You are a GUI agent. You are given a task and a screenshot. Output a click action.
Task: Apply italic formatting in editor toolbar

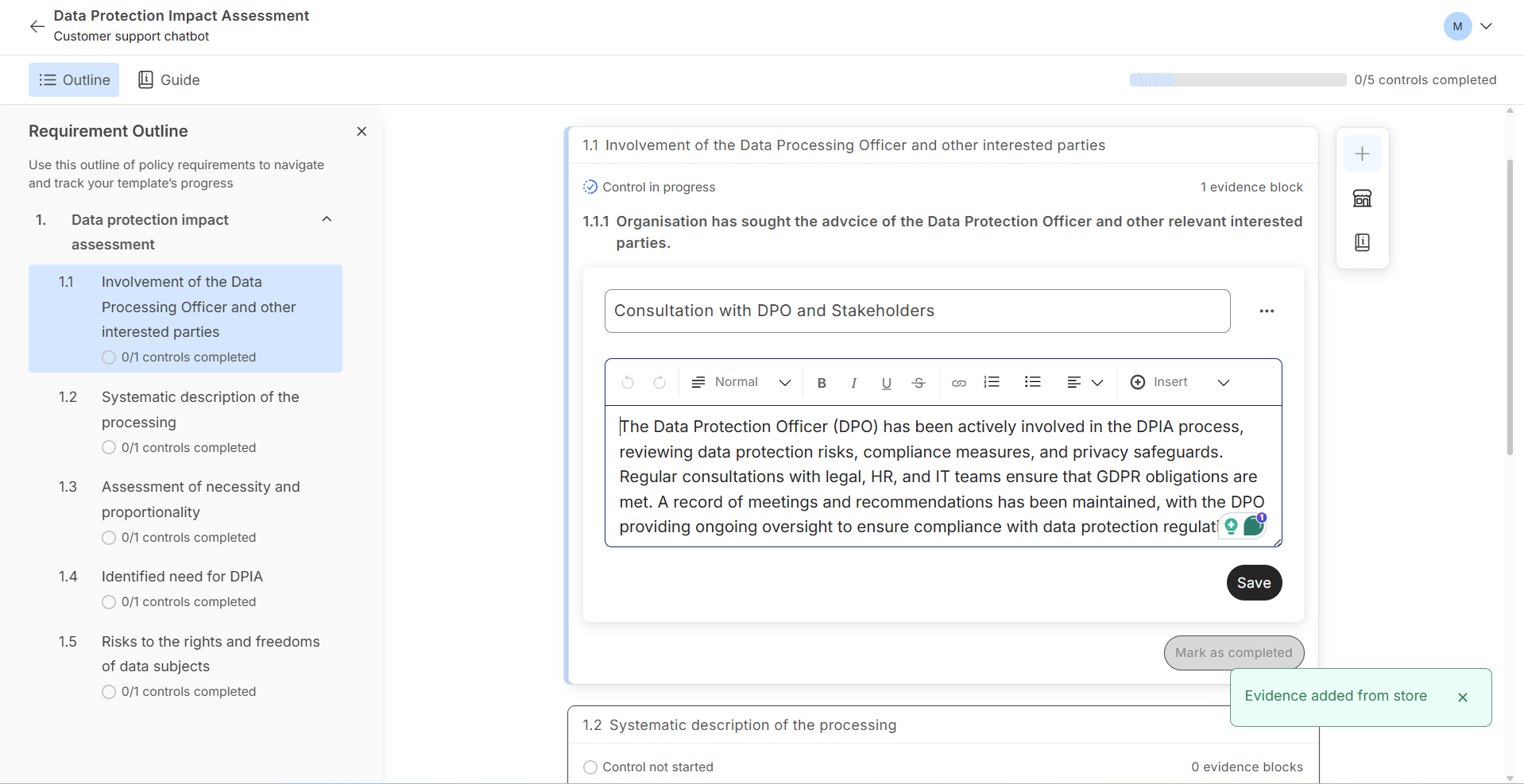(853, 383)
